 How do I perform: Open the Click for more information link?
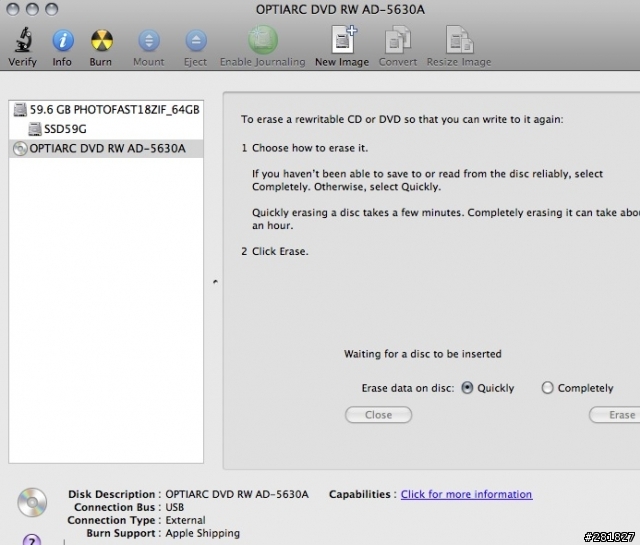(466, 494)
